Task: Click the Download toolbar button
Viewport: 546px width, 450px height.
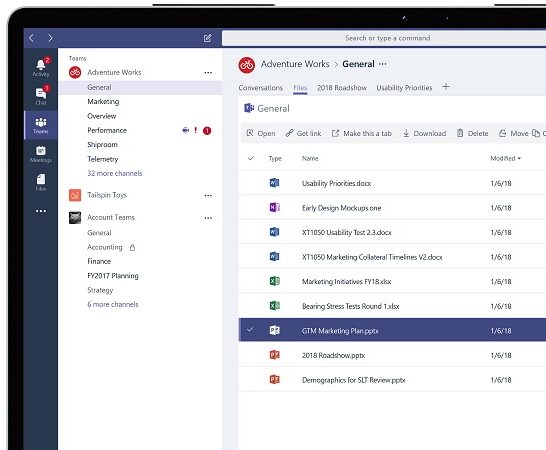Action: click(424, 133)
